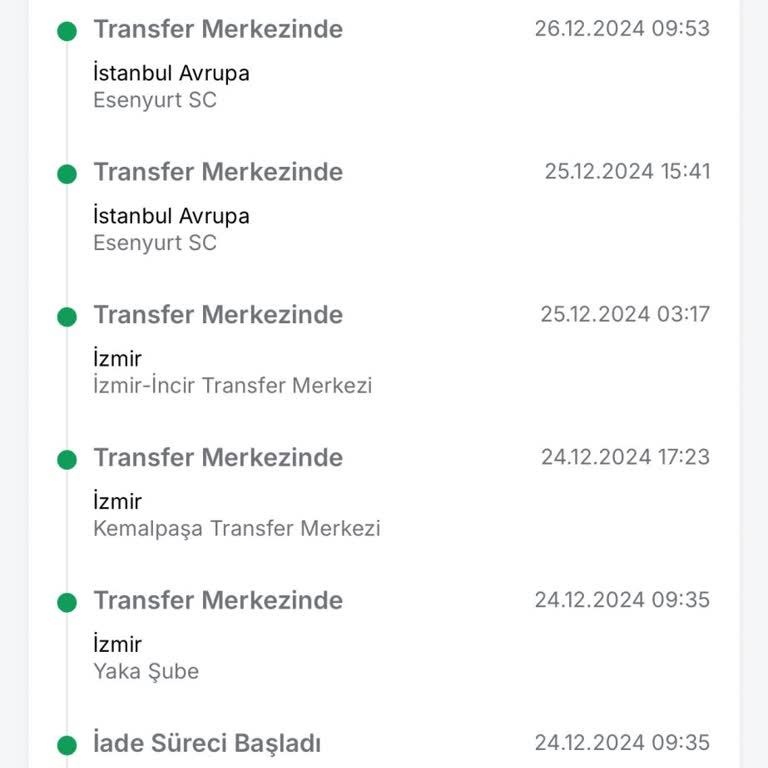Tap the İzmir city above Kemalpaşa Transfer Merkezi
This screenshot has height=768, width=768.
coord(118,502)
